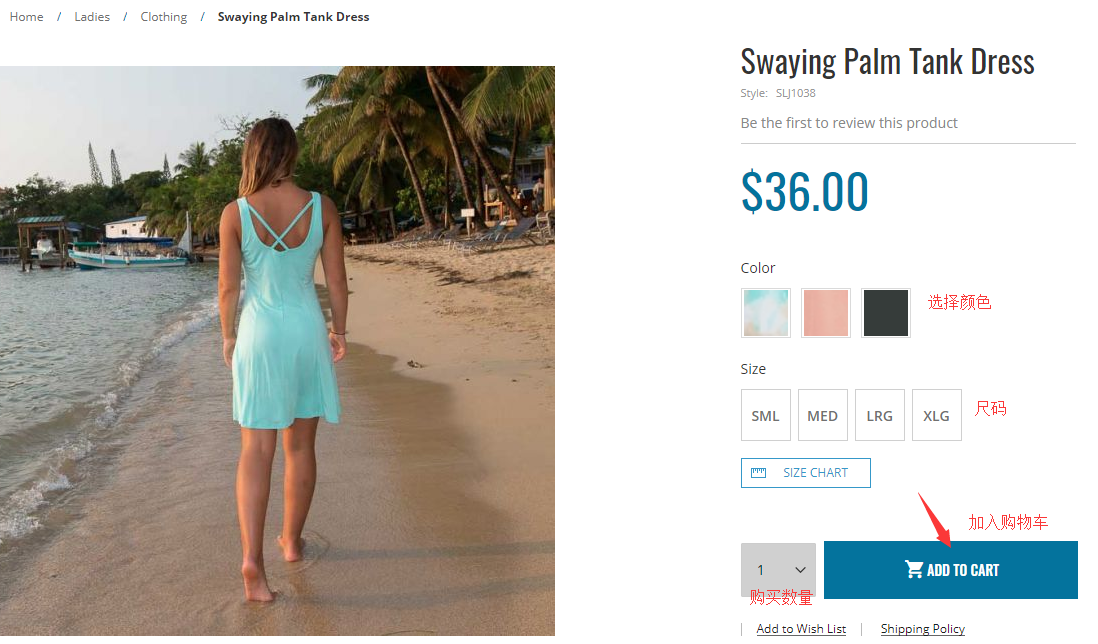Navigate to Ladies breadcrumb category
1098x644 pixels.
pos(92,17)
